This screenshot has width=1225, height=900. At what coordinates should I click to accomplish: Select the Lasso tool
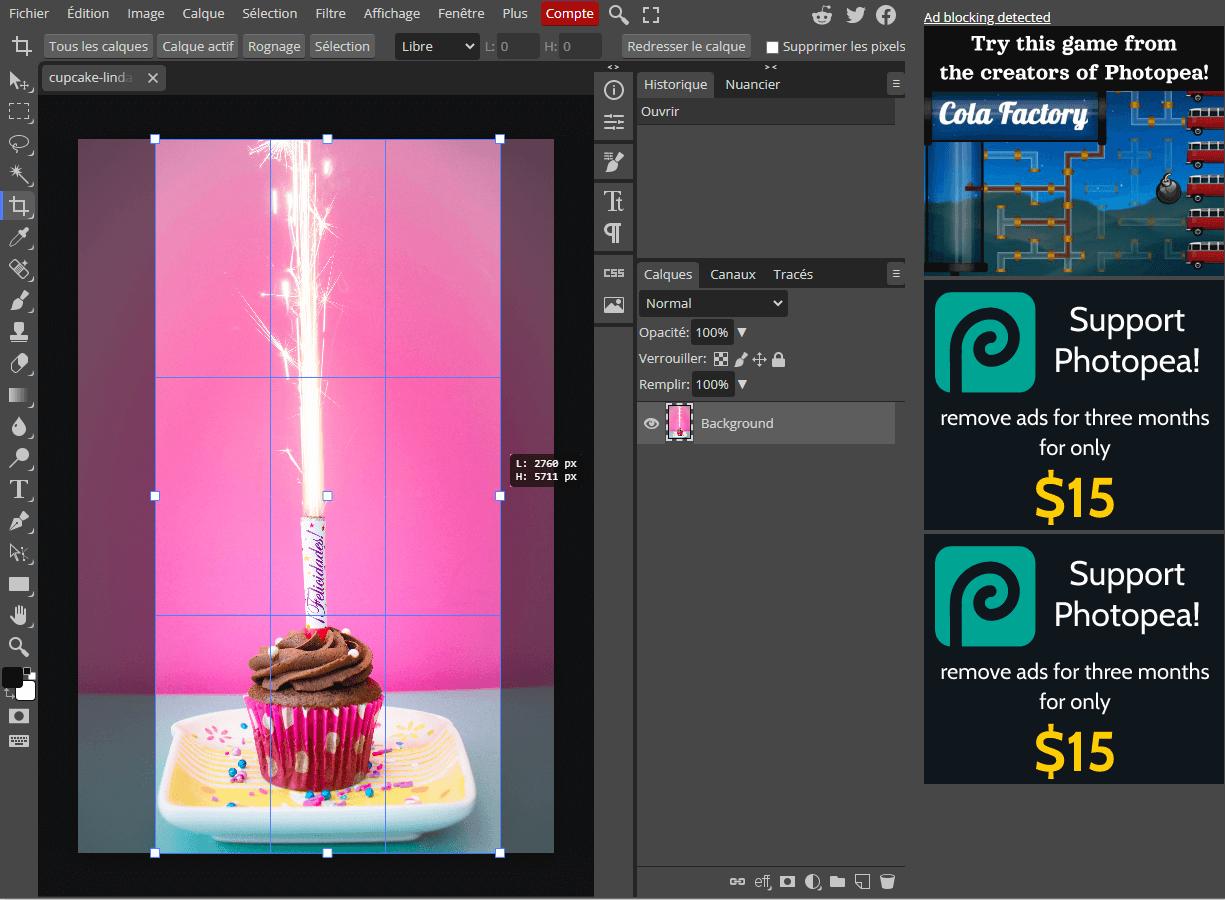tap(20, 143)
